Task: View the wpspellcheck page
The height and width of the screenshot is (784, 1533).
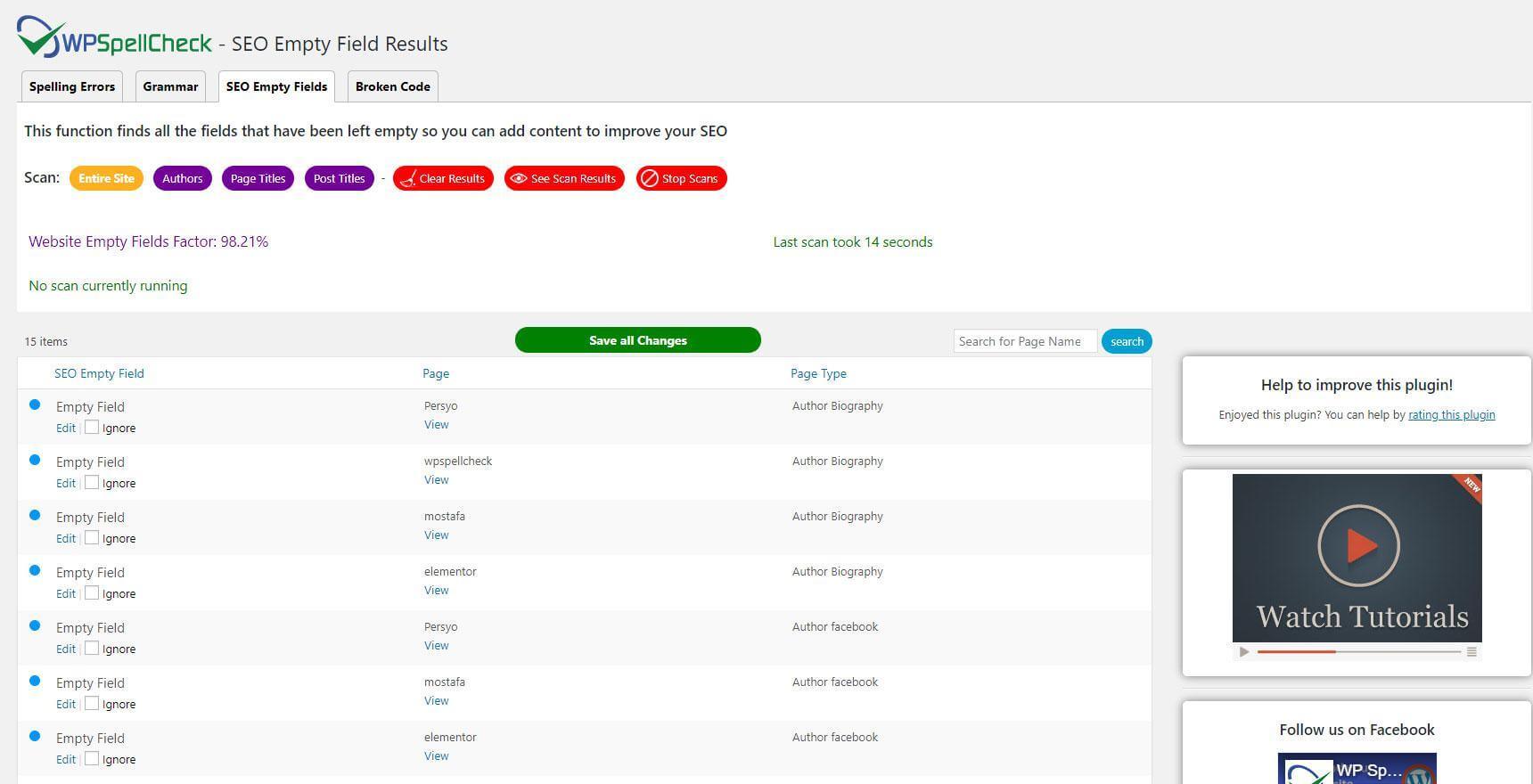Action: [x=436, y=479]
